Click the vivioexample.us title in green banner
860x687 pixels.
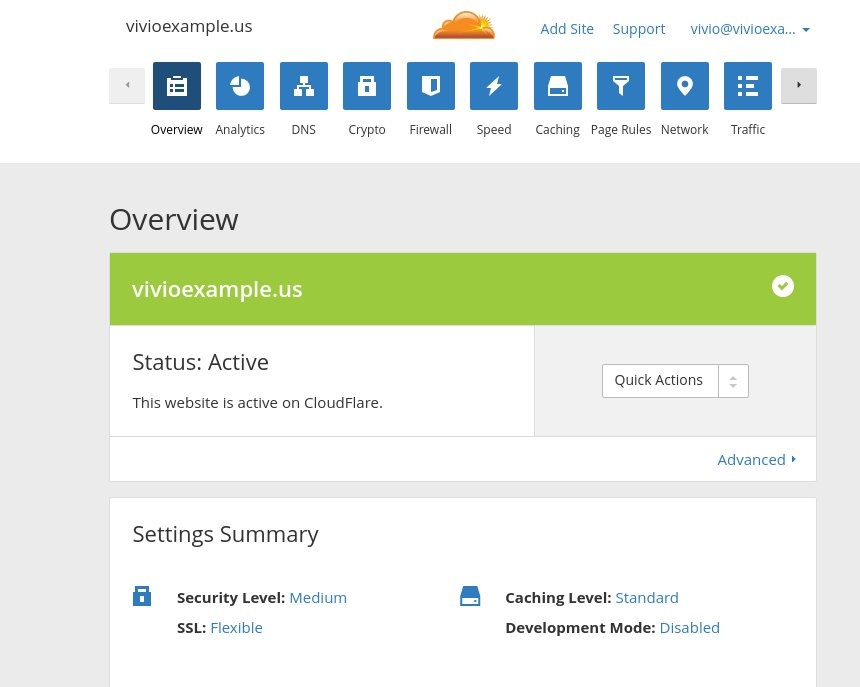(x=217, y=289)
